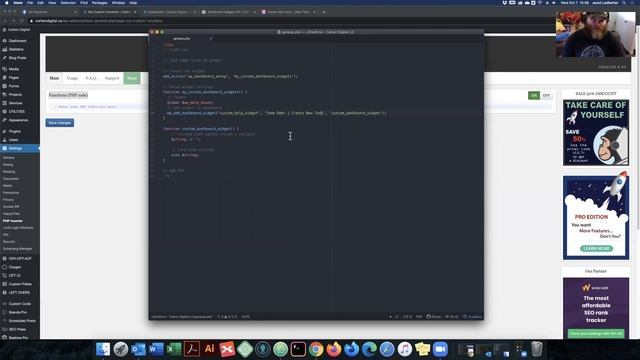Screen dimensions: 640x360
Task: Open Plugins in WordPress sidebar
Action: (14, 131)
